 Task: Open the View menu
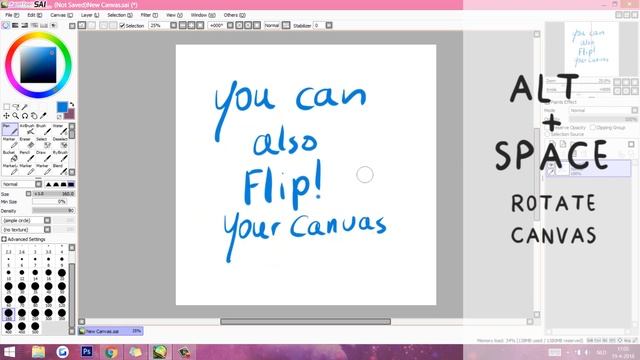174,15
